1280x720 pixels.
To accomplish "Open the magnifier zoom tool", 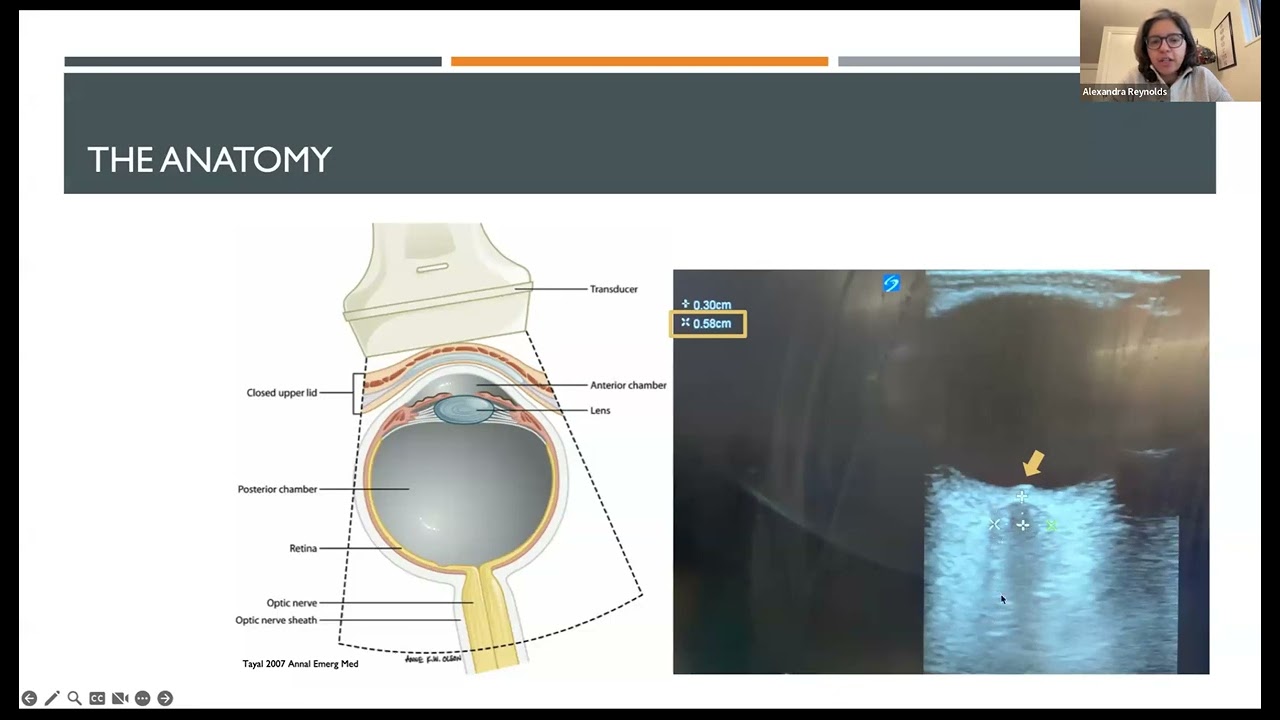I will click(74, 698).
